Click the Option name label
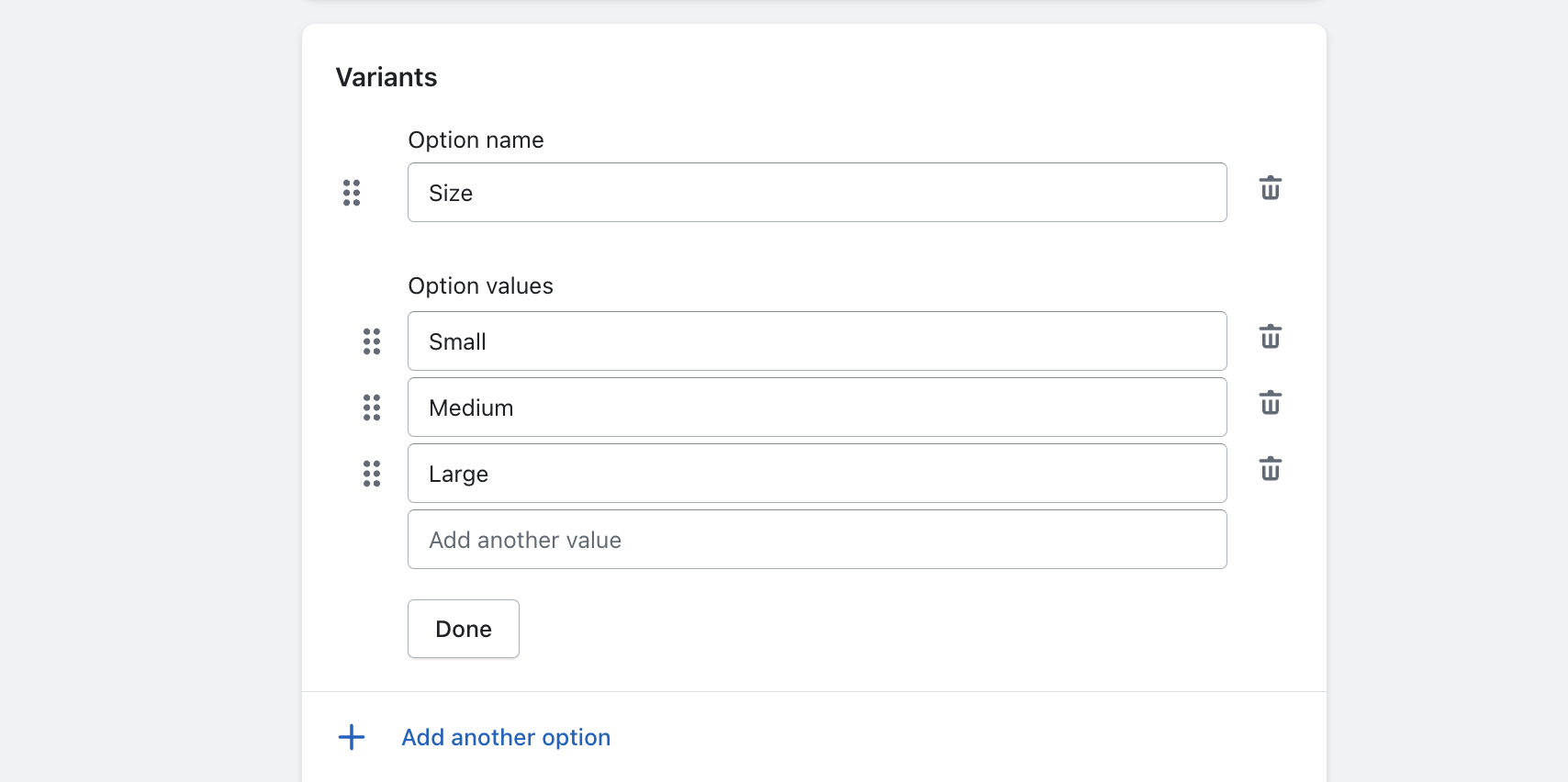This screenshot has height=782, width=1568. tap(476, 140)
